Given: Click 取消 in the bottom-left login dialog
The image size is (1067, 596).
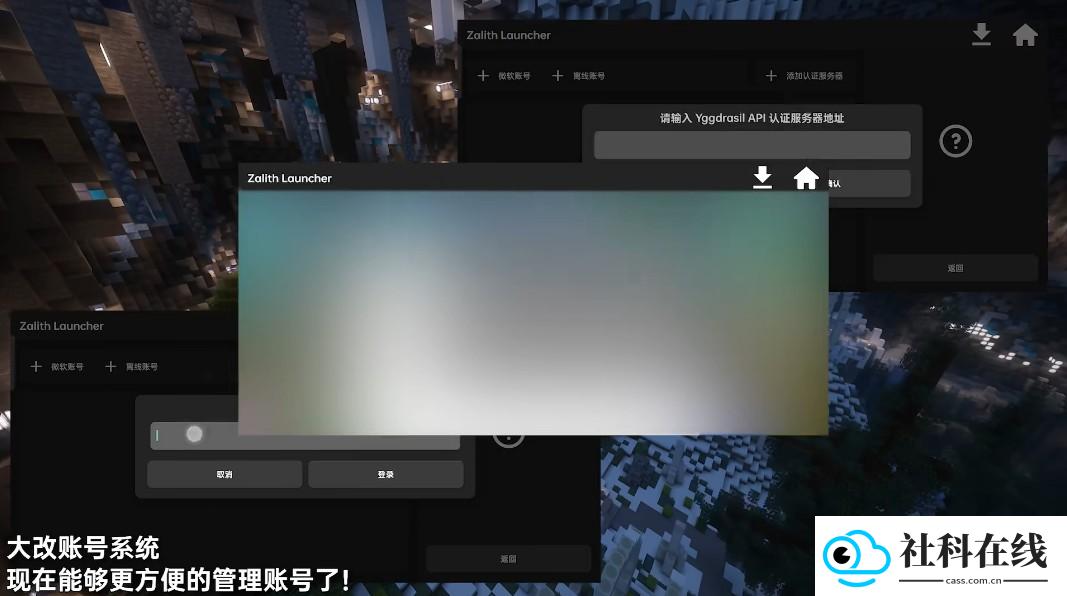Looking at the screenshot, I should [x=225, y=474].
